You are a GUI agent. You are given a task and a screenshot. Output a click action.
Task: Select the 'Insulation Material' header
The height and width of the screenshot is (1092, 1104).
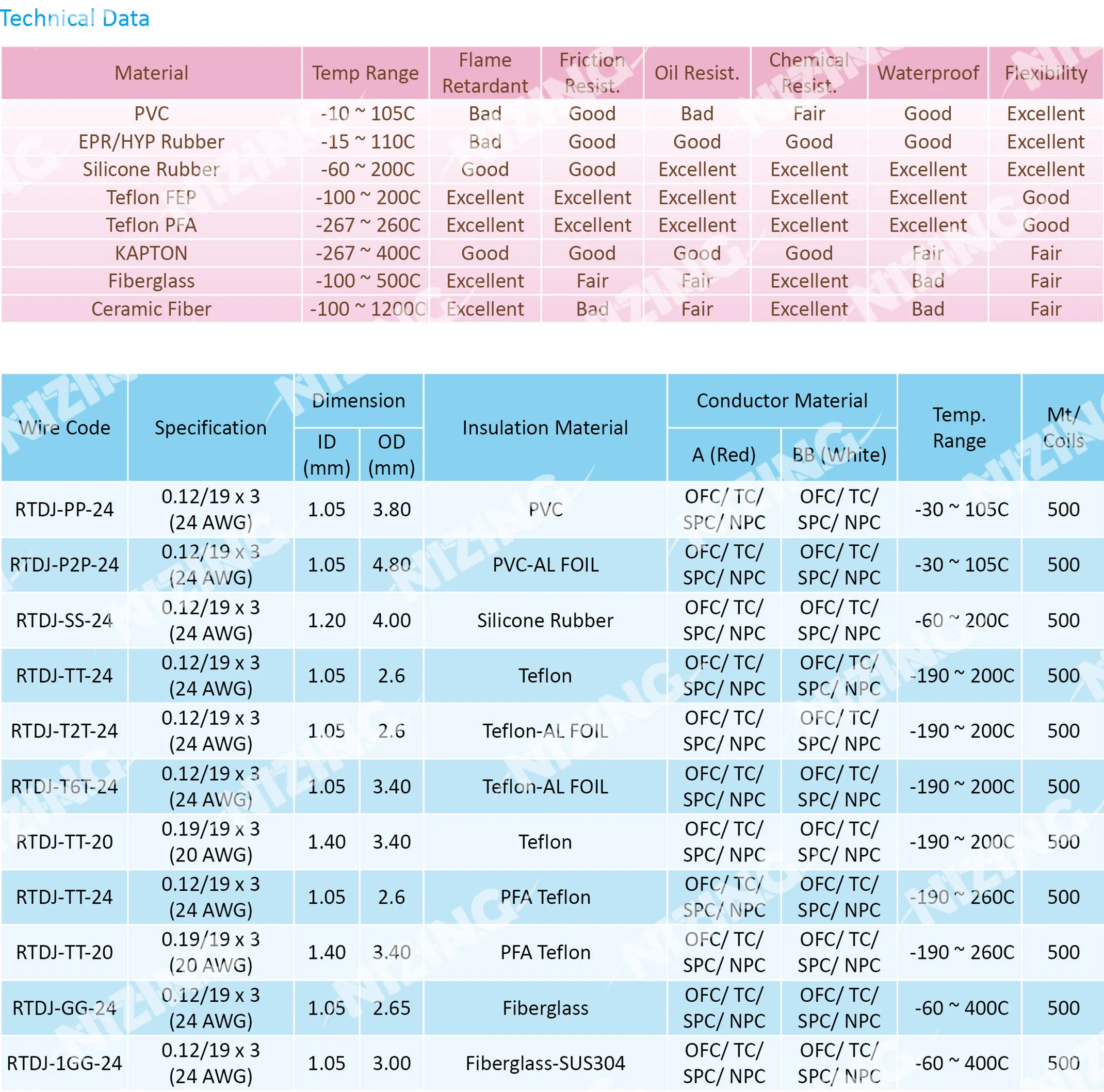click(x=545, y=428)
